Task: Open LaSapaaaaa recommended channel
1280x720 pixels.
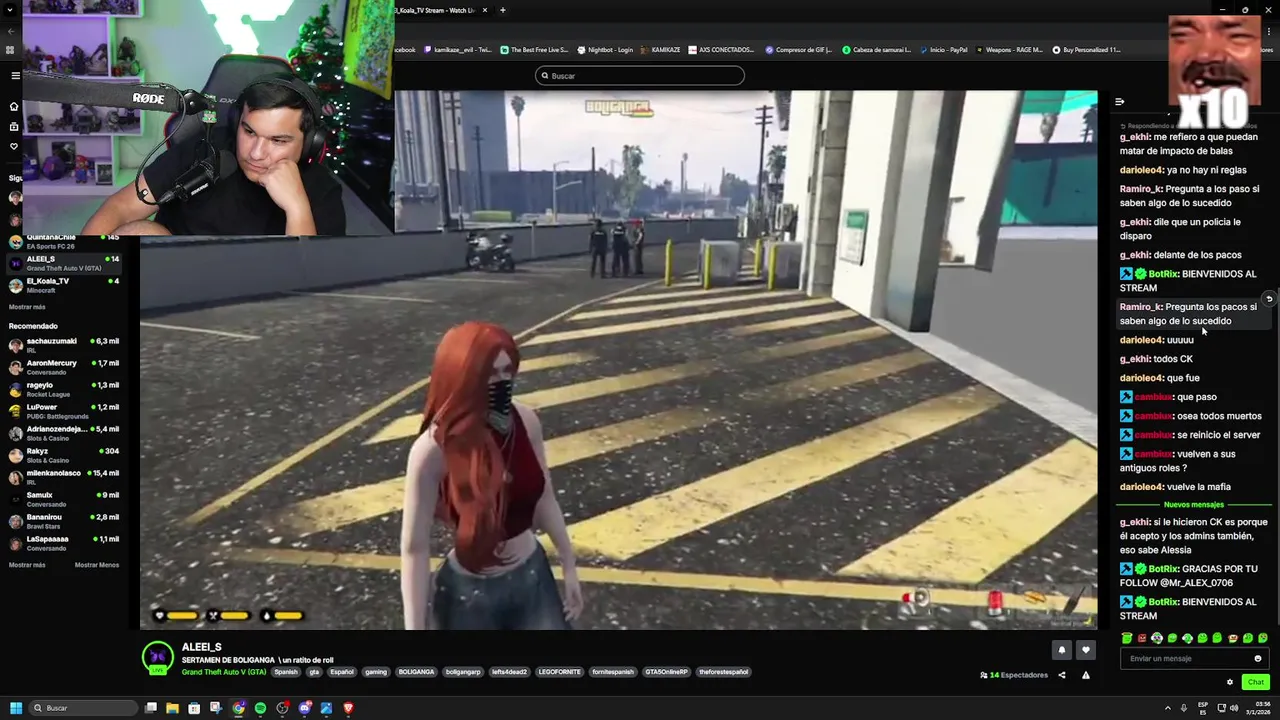Action: [x=64, y=543]
